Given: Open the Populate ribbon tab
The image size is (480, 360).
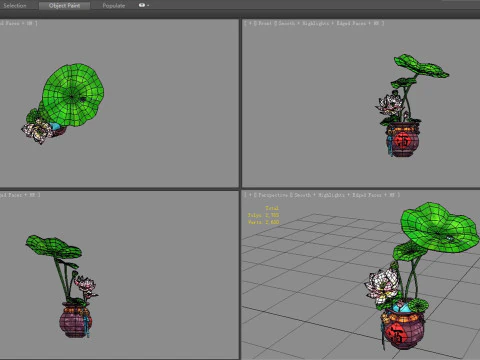Looking at the screenshot, I should 114,6.
